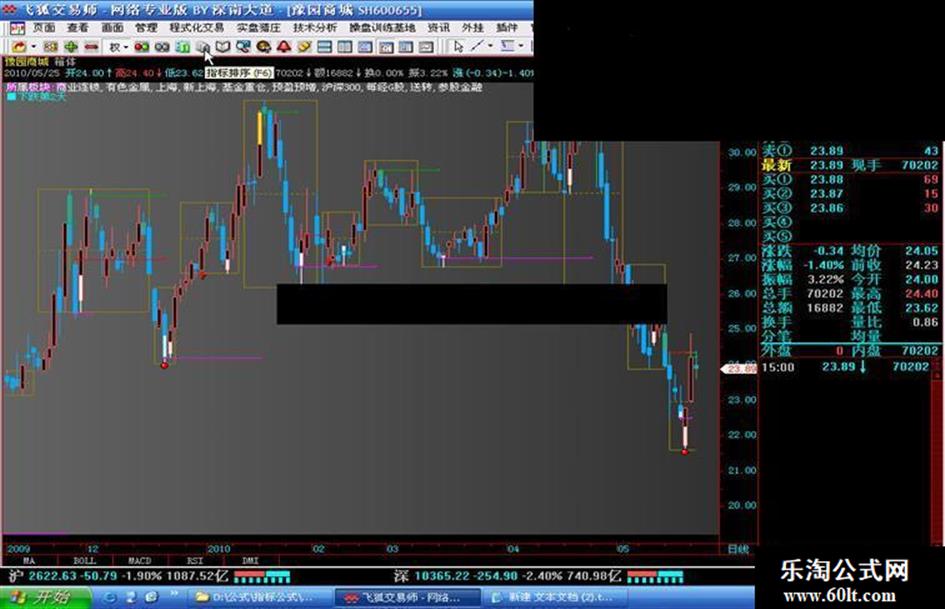The height and width of the screenshot is (609, 945).
Task: Click the 权 adjustment button in toolbar
Action: [114, 47]
